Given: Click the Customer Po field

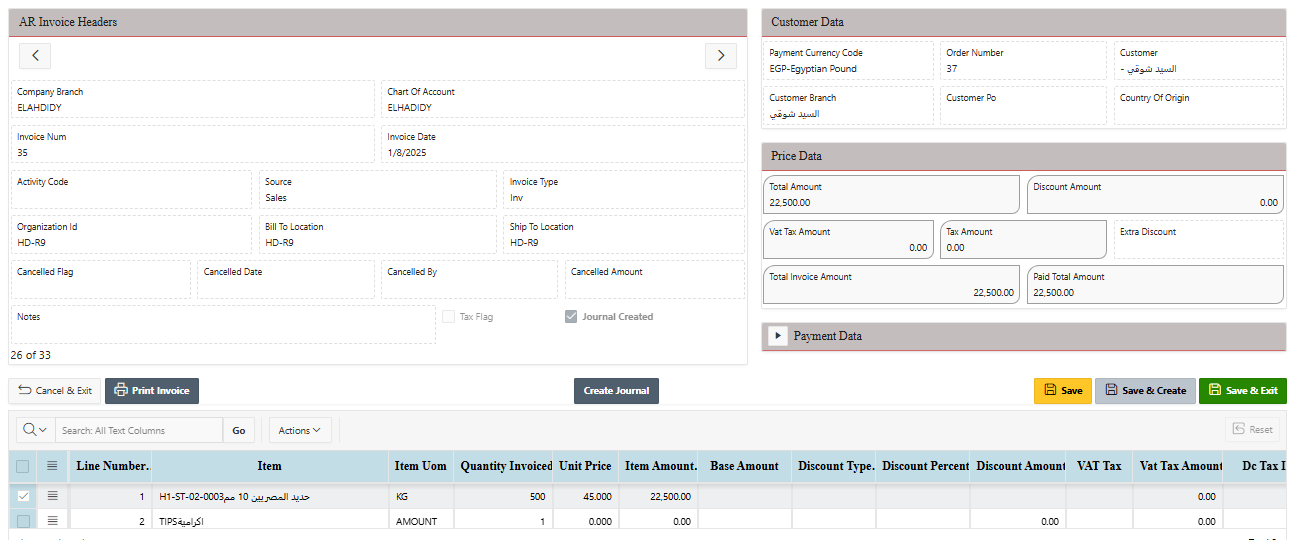Looking at the screenshot, I should coord(1024,105).
